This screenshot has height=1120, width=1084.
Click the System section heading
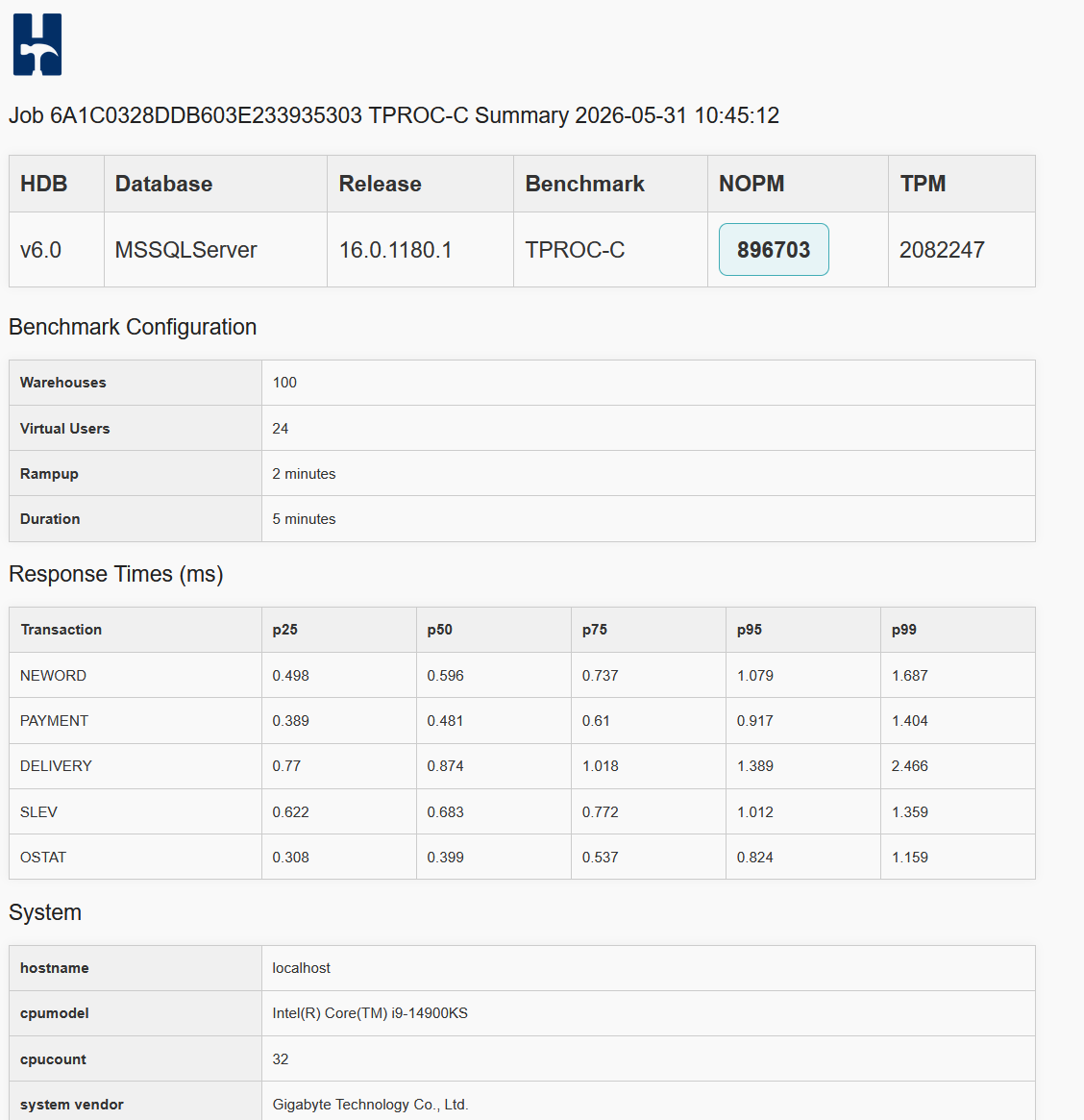click(x=45, y=912)
